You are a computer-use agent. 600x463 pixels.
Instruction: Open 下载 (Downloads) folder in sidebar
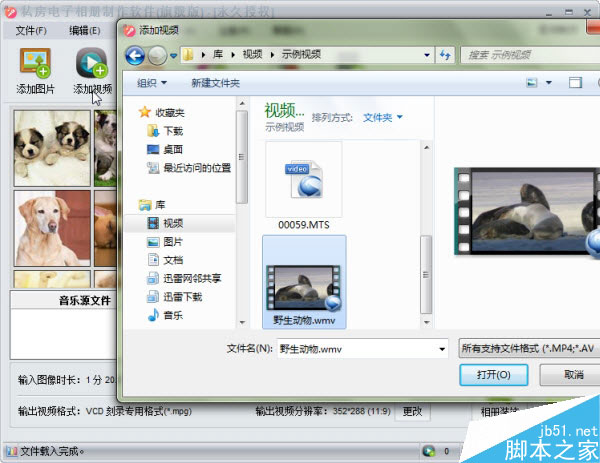[x=173, y=131]
